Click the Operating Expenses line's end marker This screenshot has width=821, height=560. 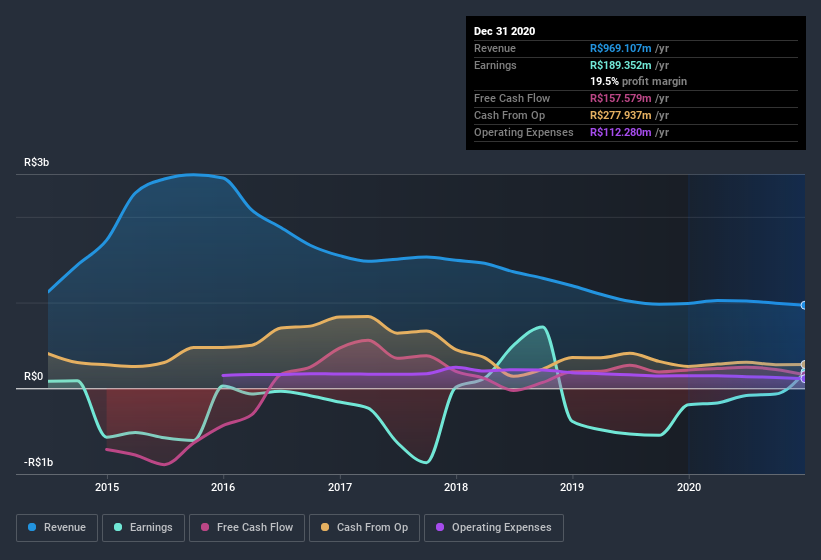pos(804,378)
